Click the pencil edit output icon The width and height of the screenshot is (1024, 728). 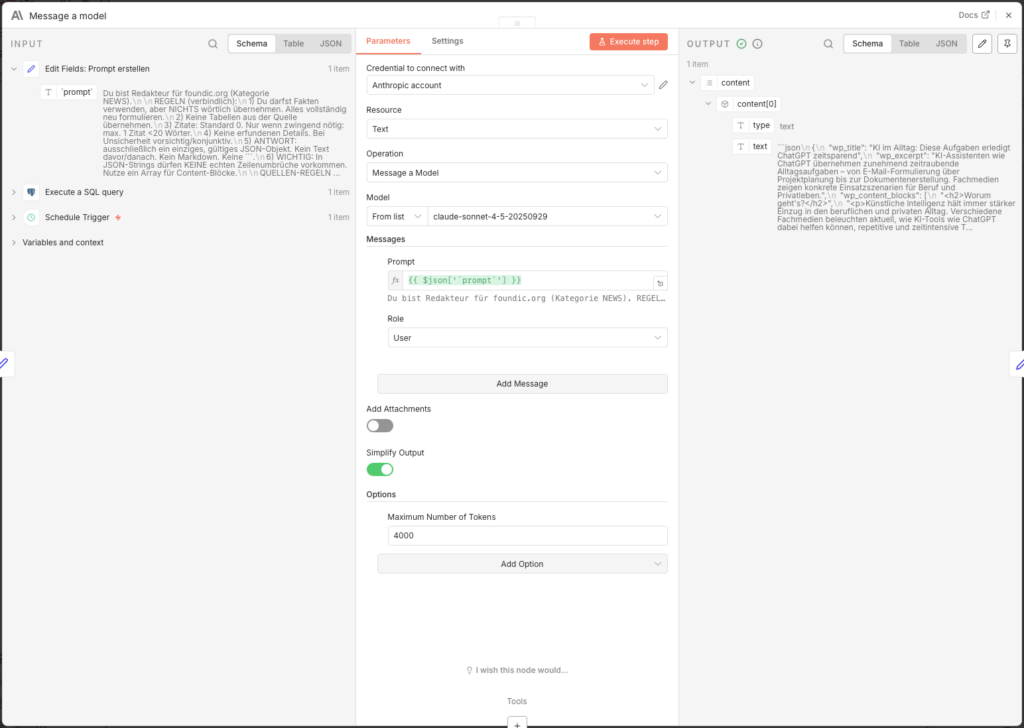point(982,44)
